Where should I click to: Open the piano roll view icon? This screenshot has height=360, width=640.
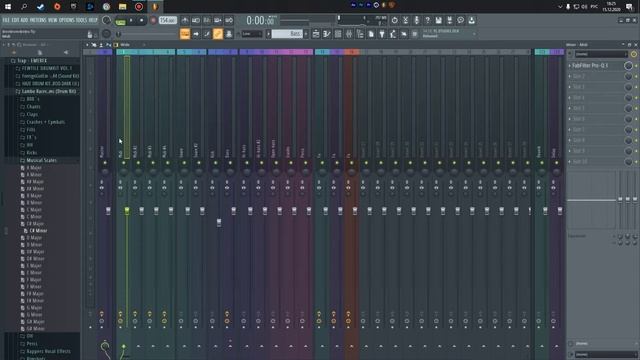click(x=327, y=34)
